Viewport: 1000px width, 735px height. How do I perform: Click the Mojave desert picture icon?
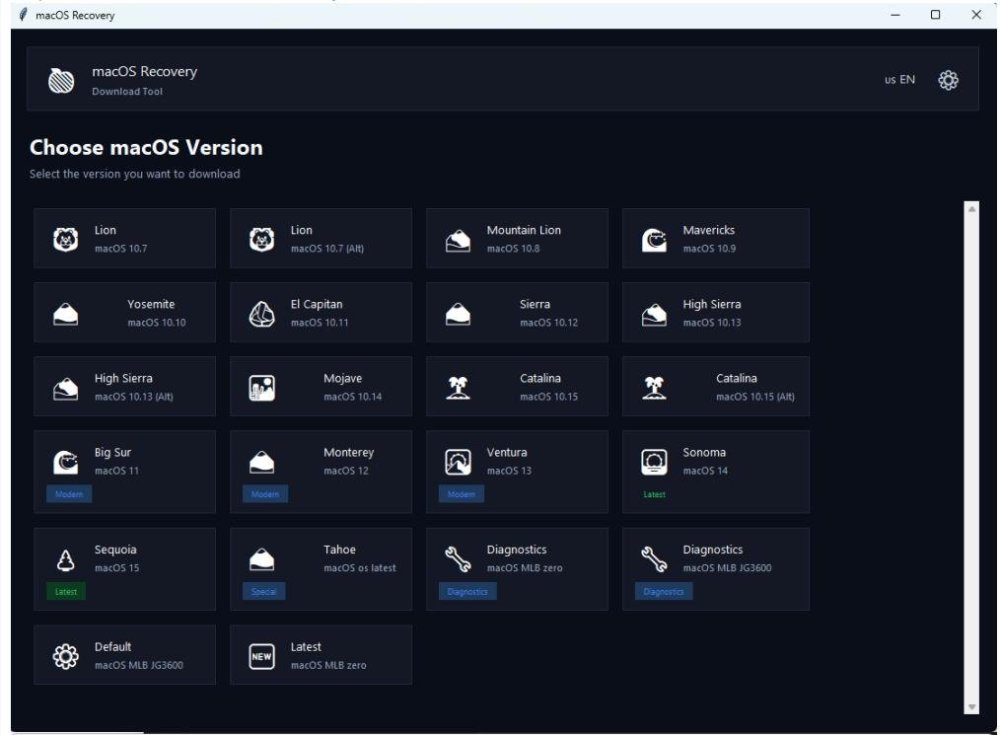point(261,388)
